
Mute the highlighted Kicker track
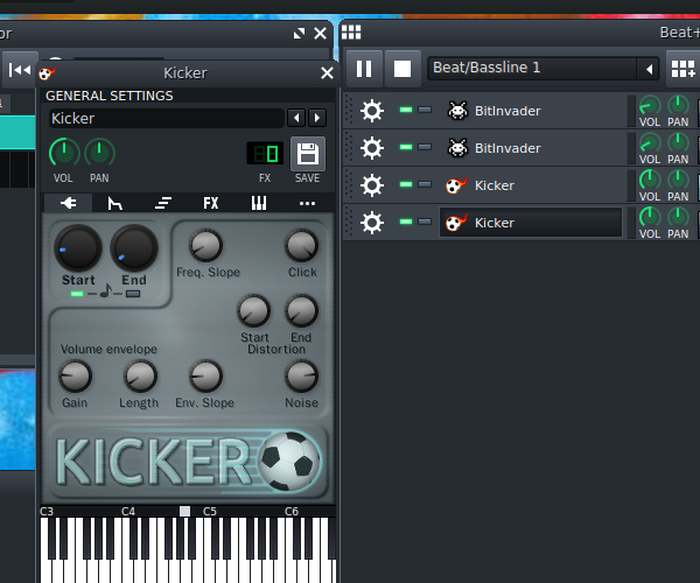pyautogui.click(x=406, y=221)
